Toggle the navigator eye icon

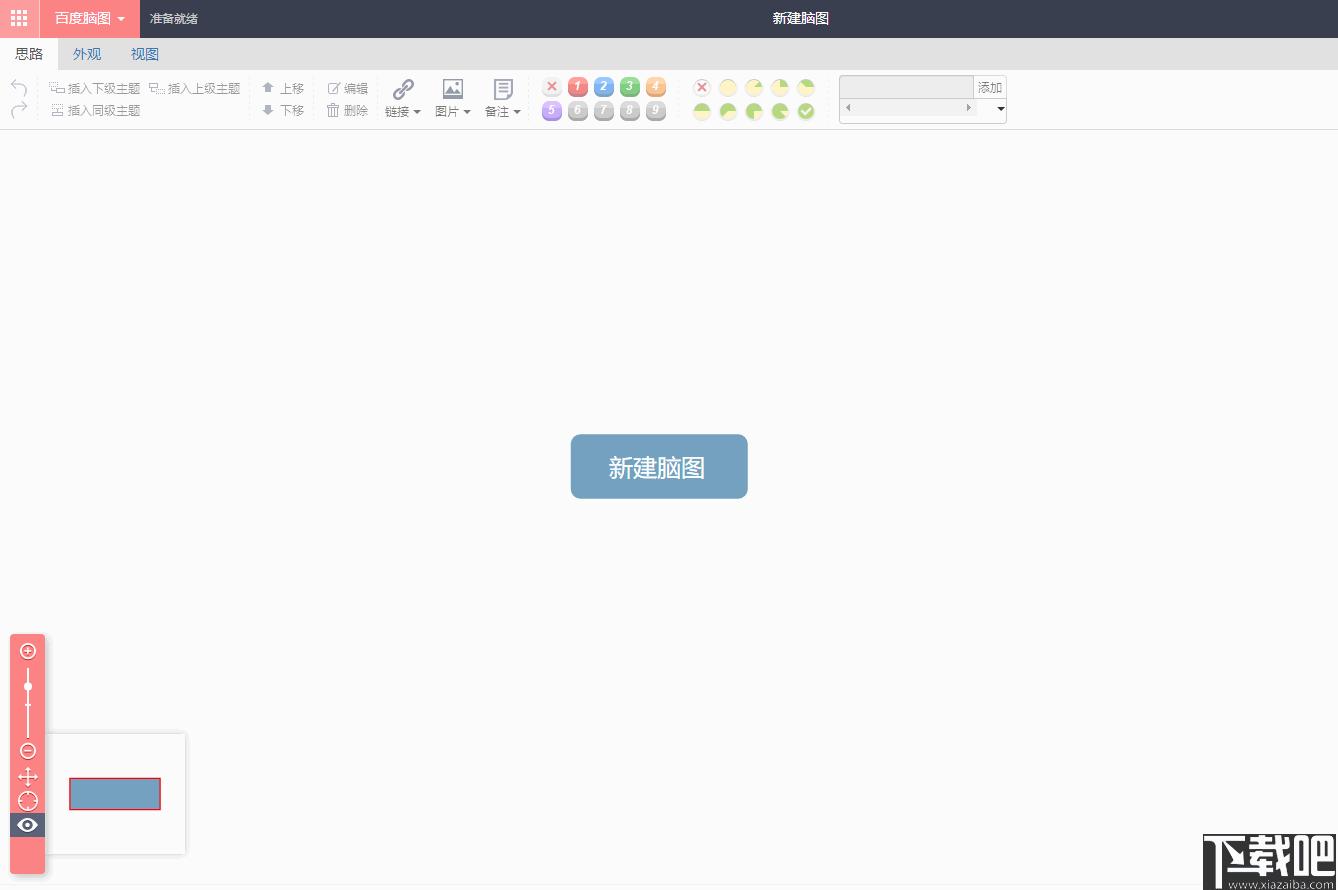(28, 825)
